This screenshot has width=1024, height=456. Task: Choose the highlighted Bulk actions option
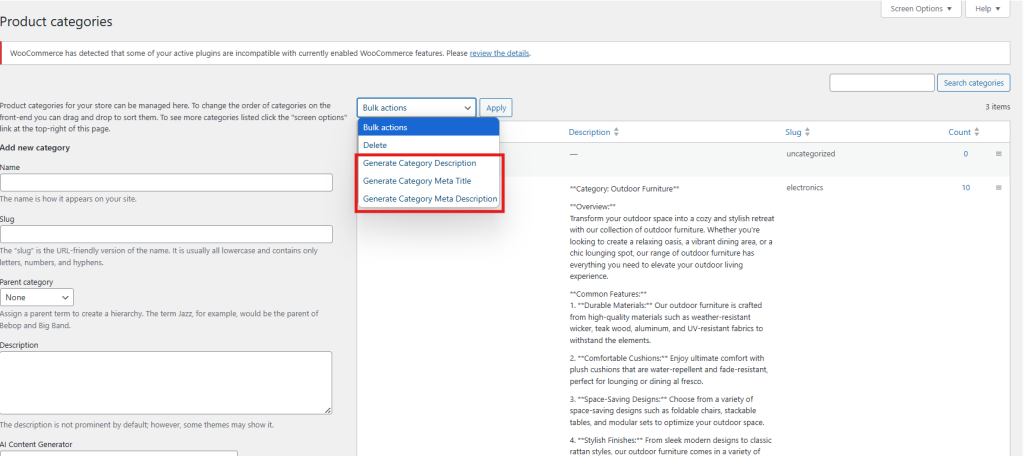[428, 127]
